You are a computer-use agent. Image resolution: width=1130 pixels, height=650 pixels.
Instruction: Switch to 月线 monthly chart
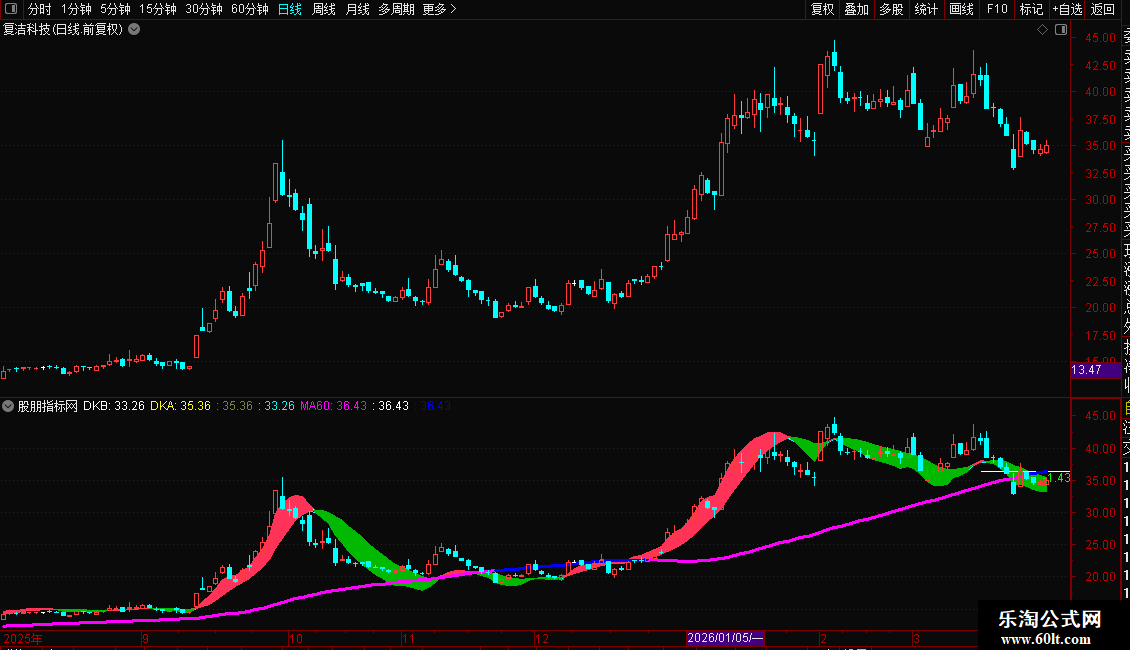[x=357, y=9]
